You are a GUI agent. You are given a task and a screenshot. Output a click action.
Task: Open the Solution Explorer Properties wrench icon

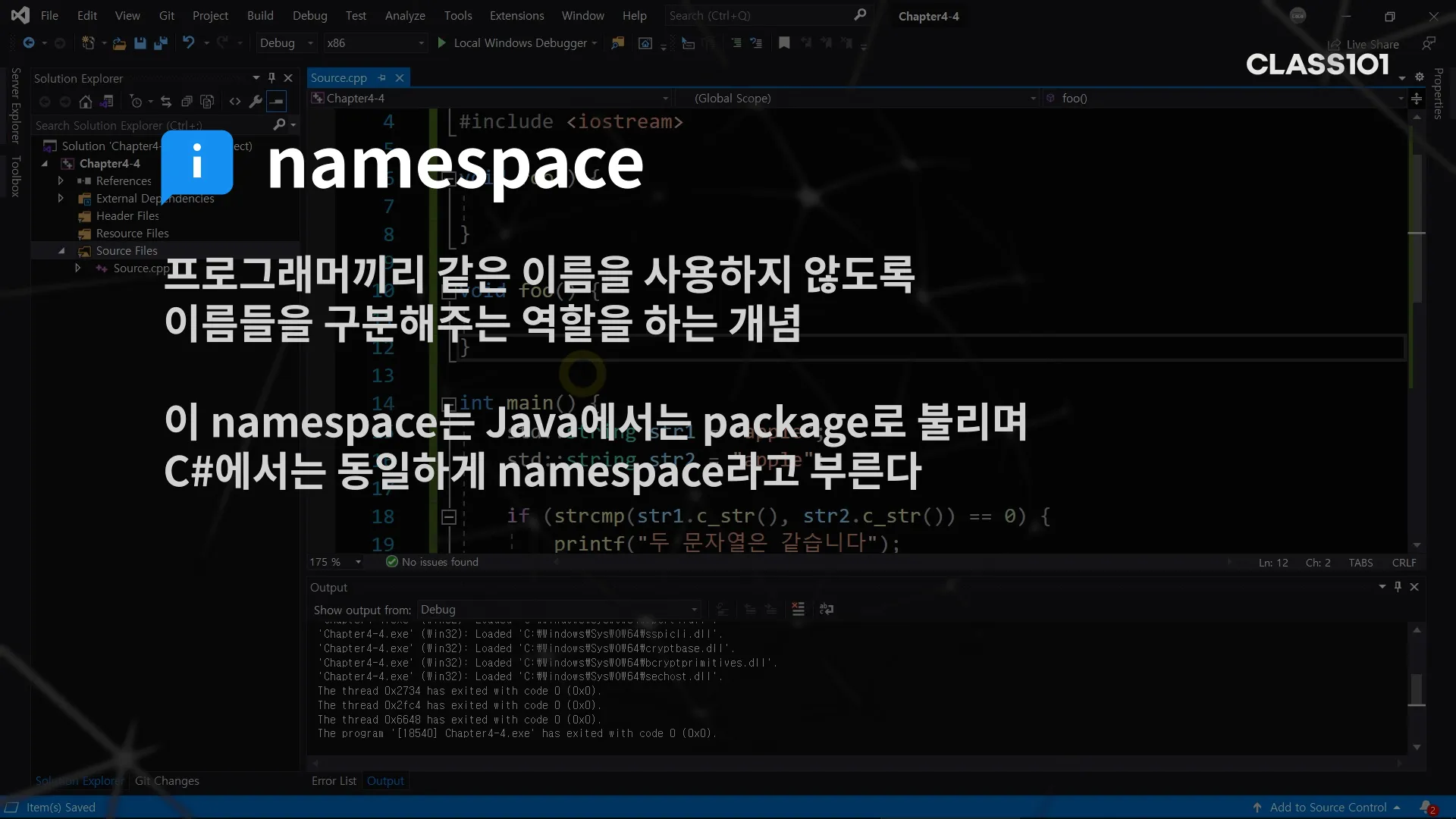coord(256,102)
